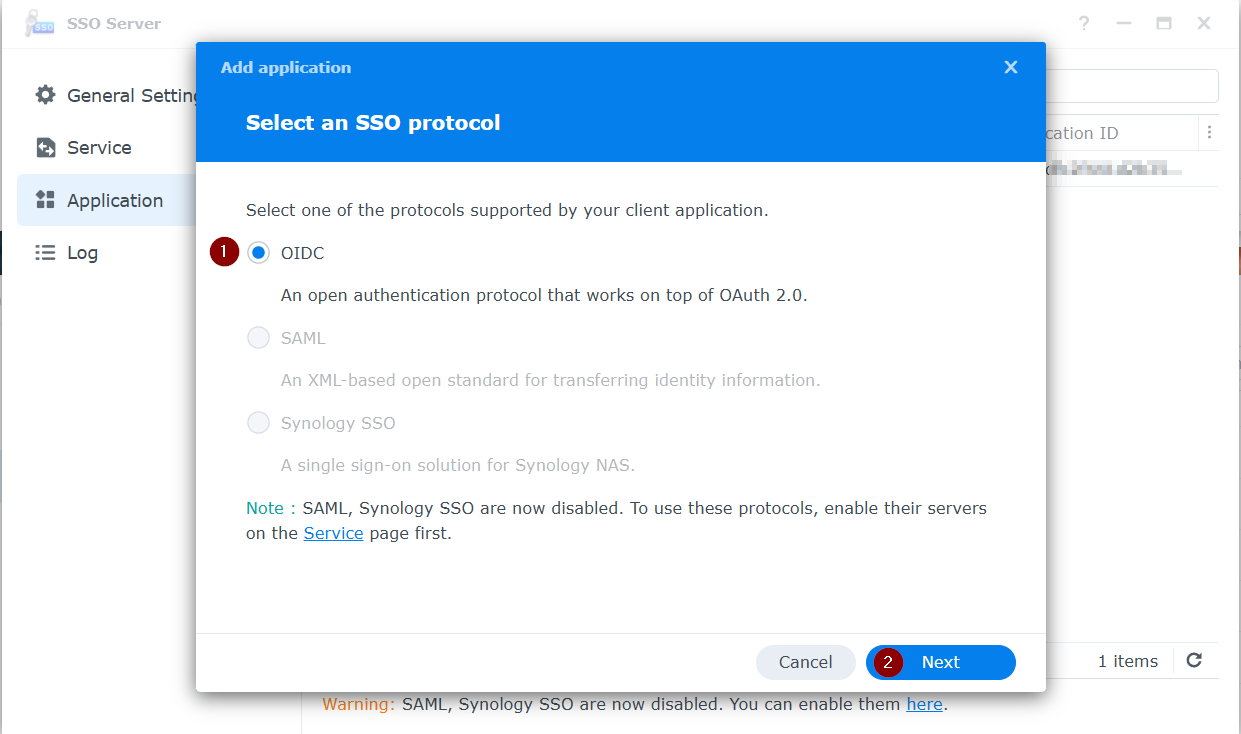Open the column options three-dot menu
1241x734 pixels.
tap(1209, 132)
